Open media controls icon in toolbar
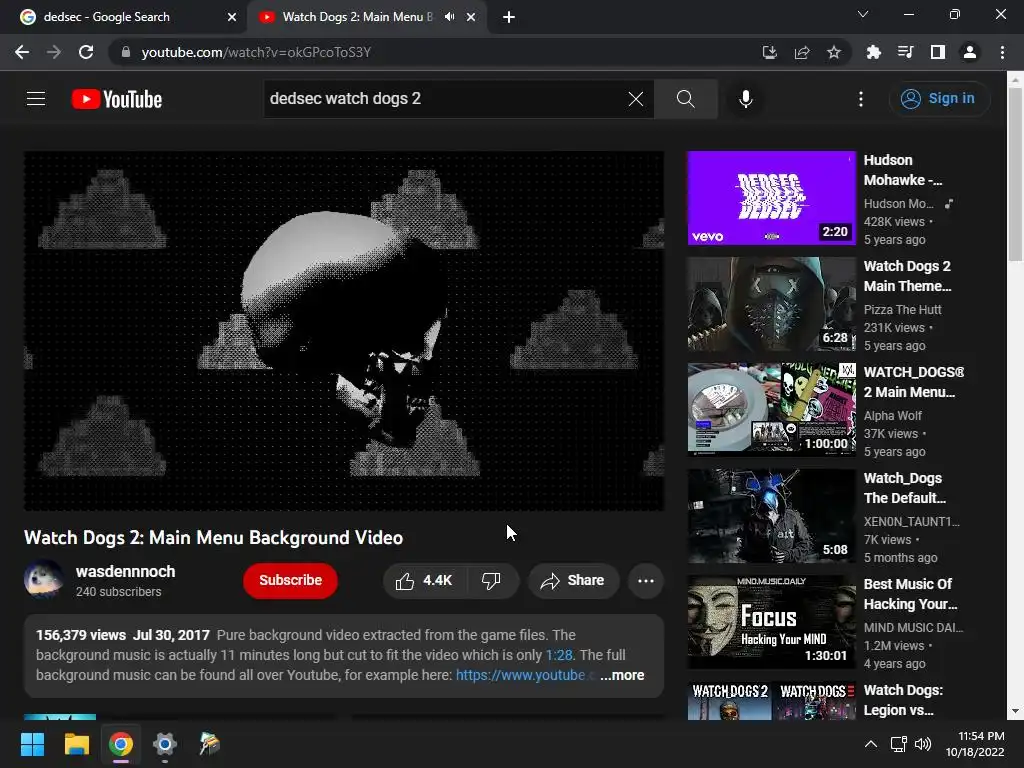This screenshot has width=1024, height=768. click(905, 52)
